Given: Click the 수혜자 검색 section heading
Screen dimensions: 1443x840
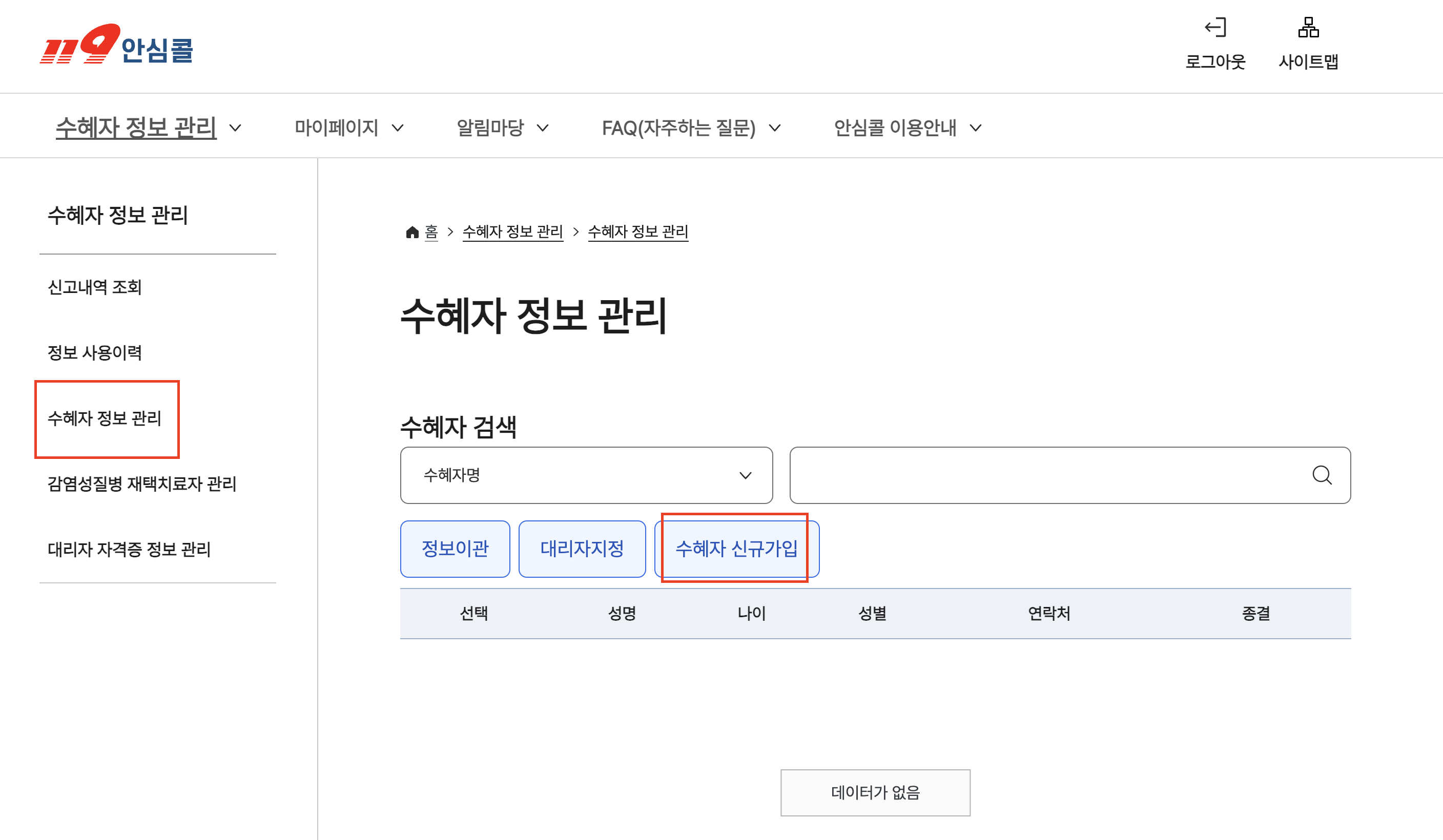Looking at the screenshot, I should point(459,427).
